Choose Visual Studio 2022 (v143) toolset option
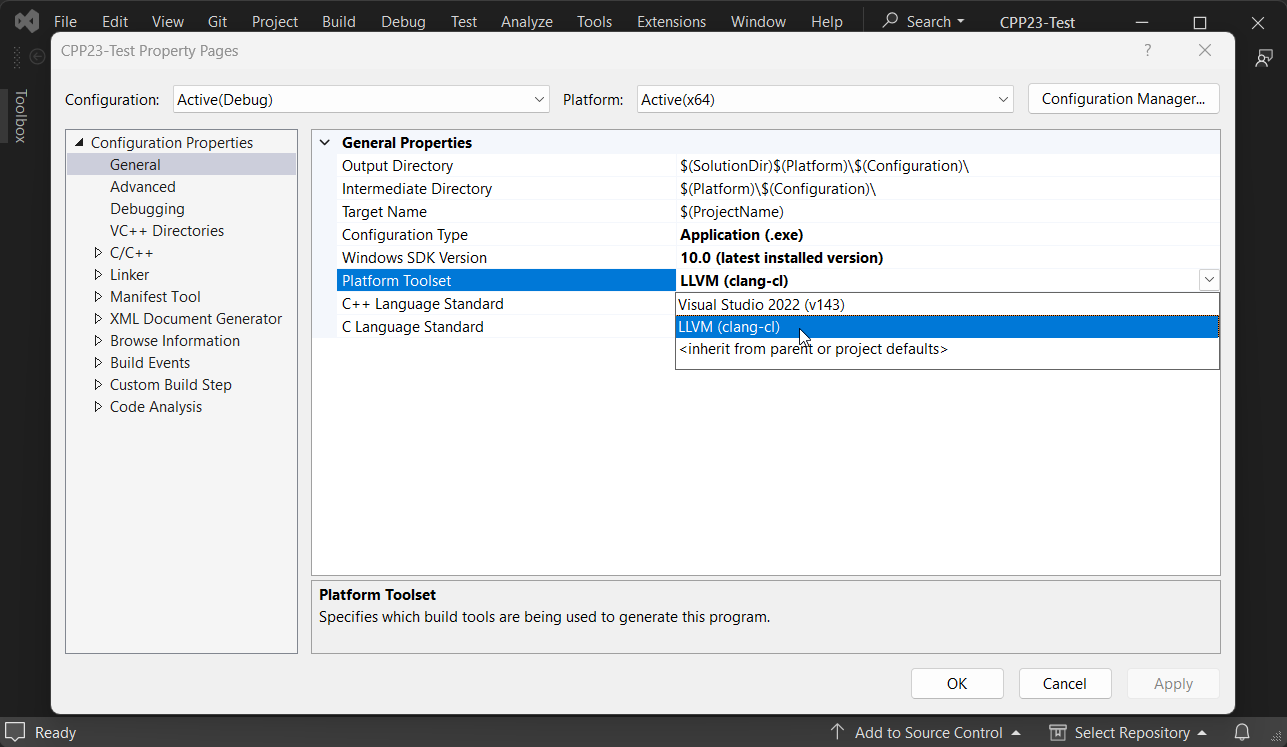 click(947, 304)
